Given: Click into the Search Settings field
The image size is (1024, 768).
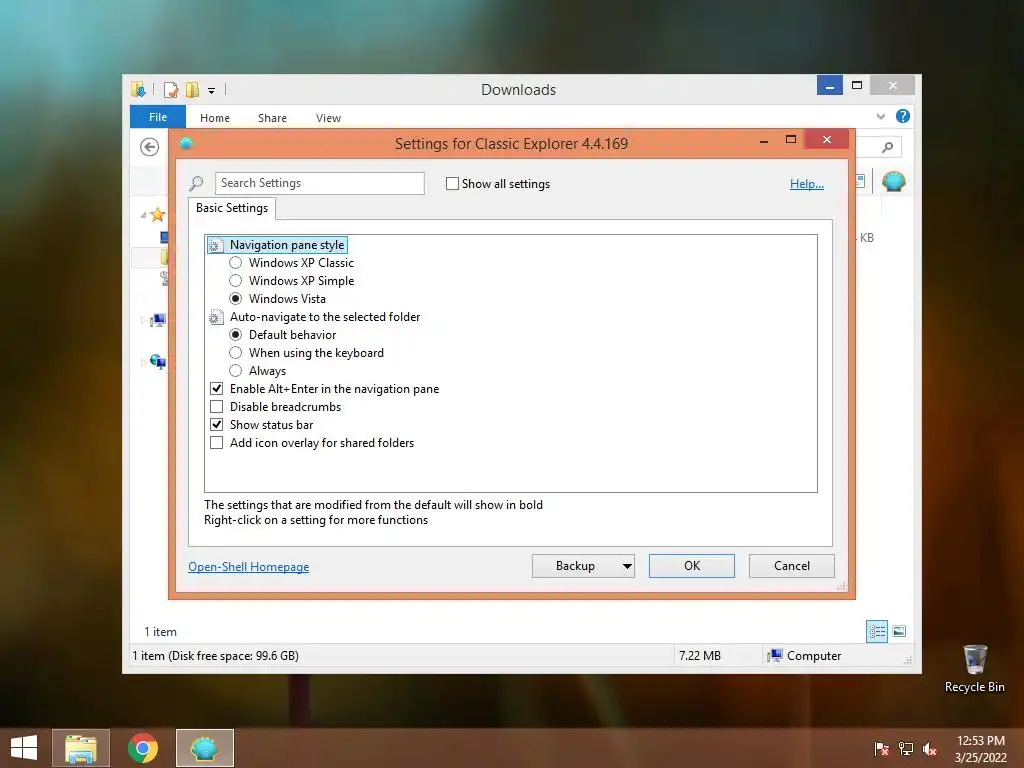Looking at the screenshot, I should click(x=319, y=184).
